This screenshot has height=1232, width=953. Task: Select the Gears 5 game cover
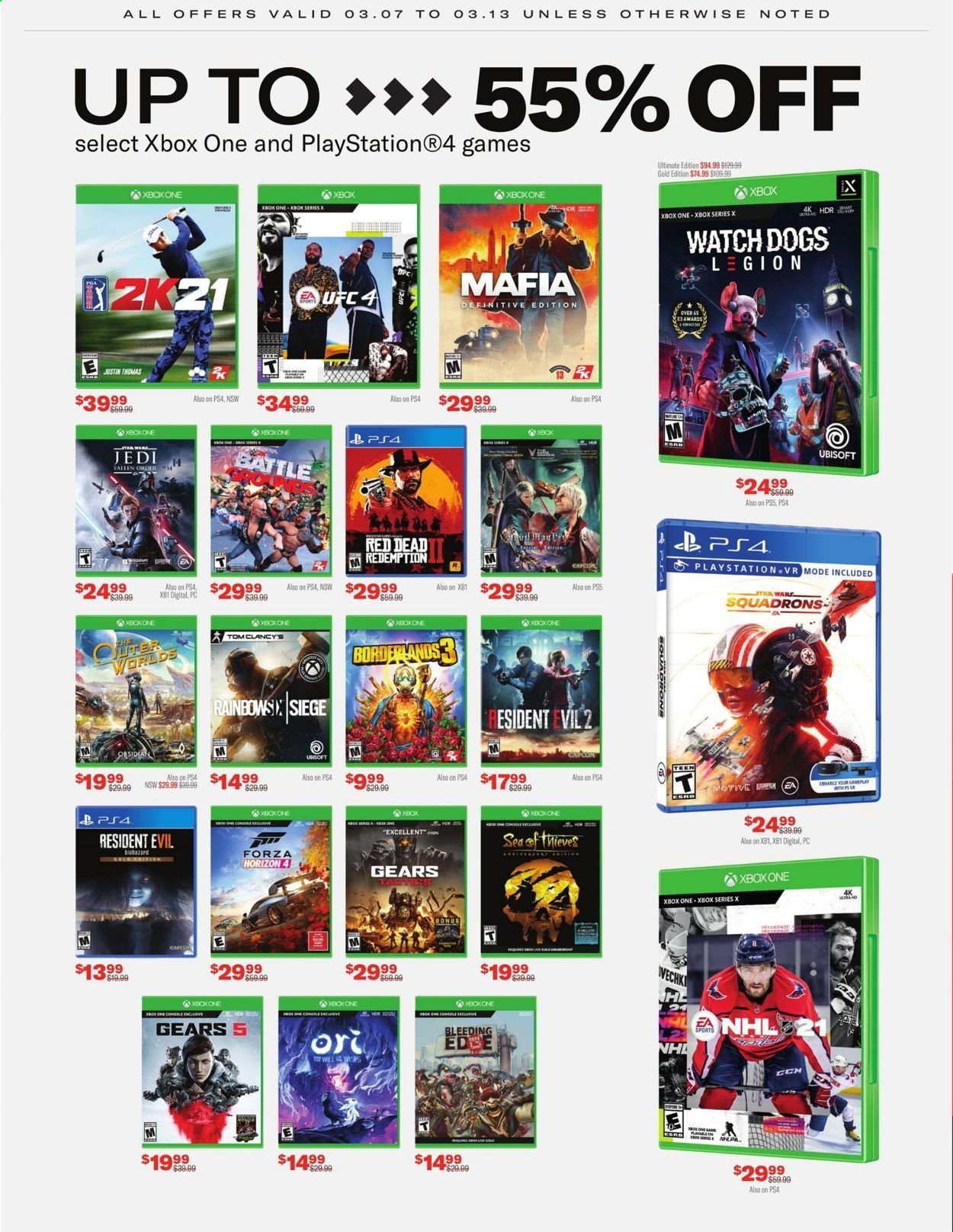(x=203, y=1072)
